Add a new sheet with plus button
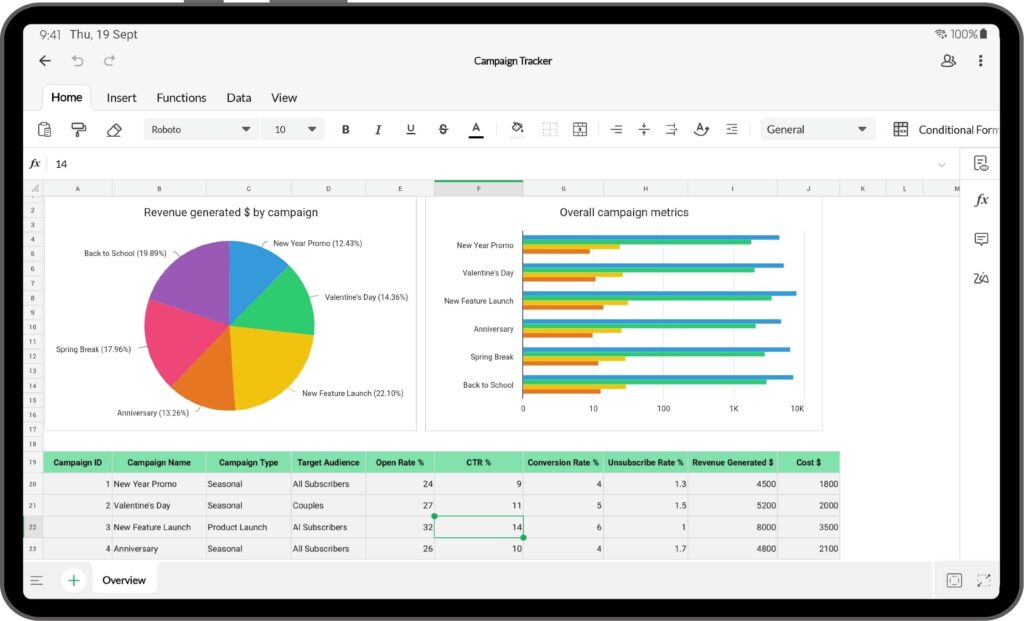 pos(74,580)
